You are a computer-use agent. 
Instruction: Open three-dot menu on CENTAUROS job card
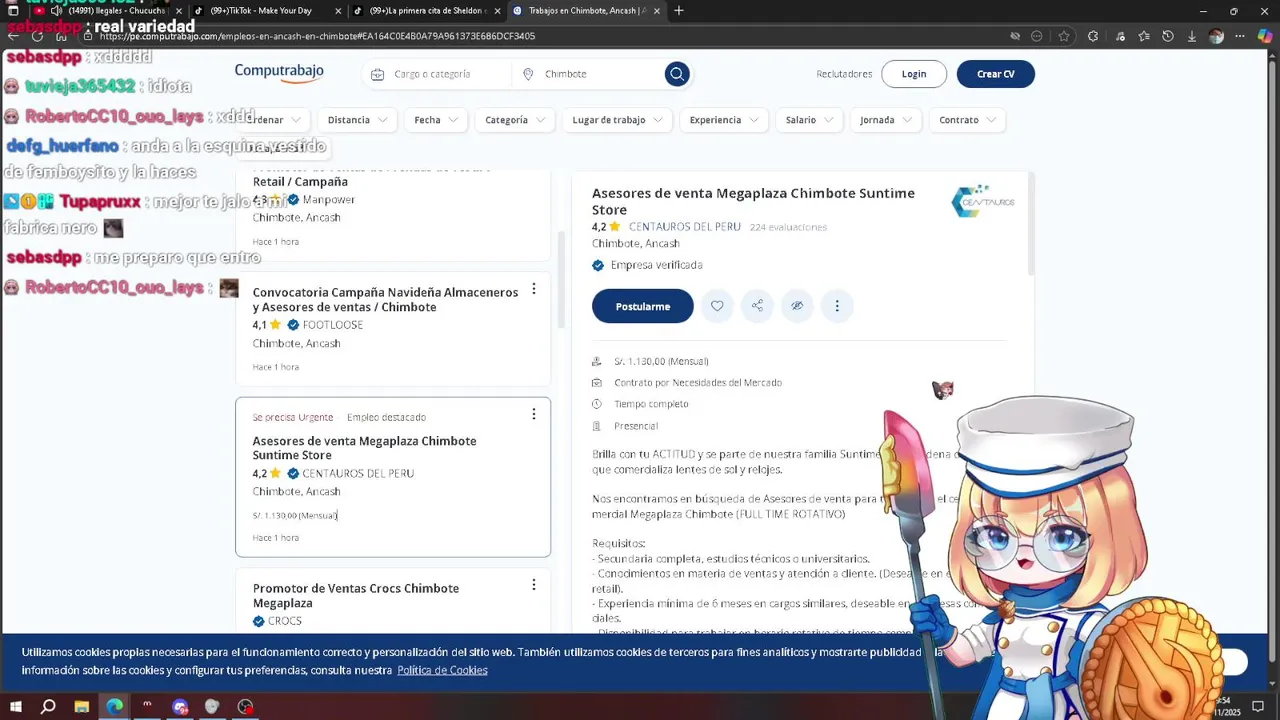point(533,414)
